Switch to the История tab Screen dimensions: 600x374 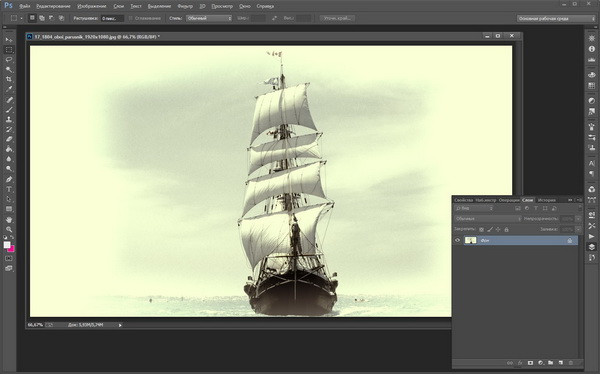tap(546, 200)
